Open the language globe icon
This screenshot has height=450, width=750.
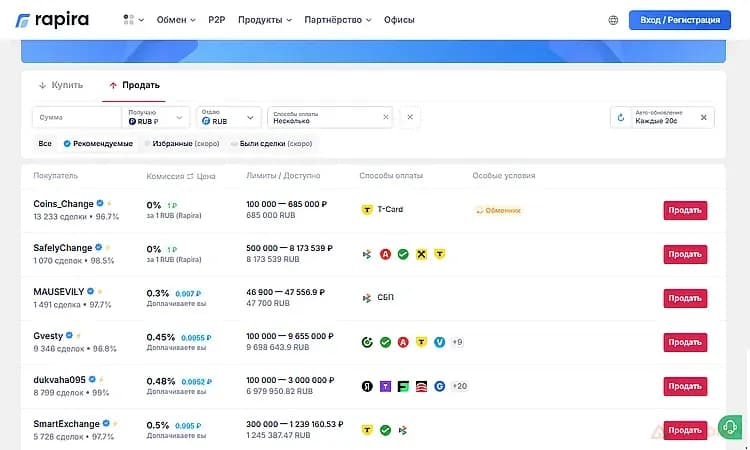[x=613, y=20]
